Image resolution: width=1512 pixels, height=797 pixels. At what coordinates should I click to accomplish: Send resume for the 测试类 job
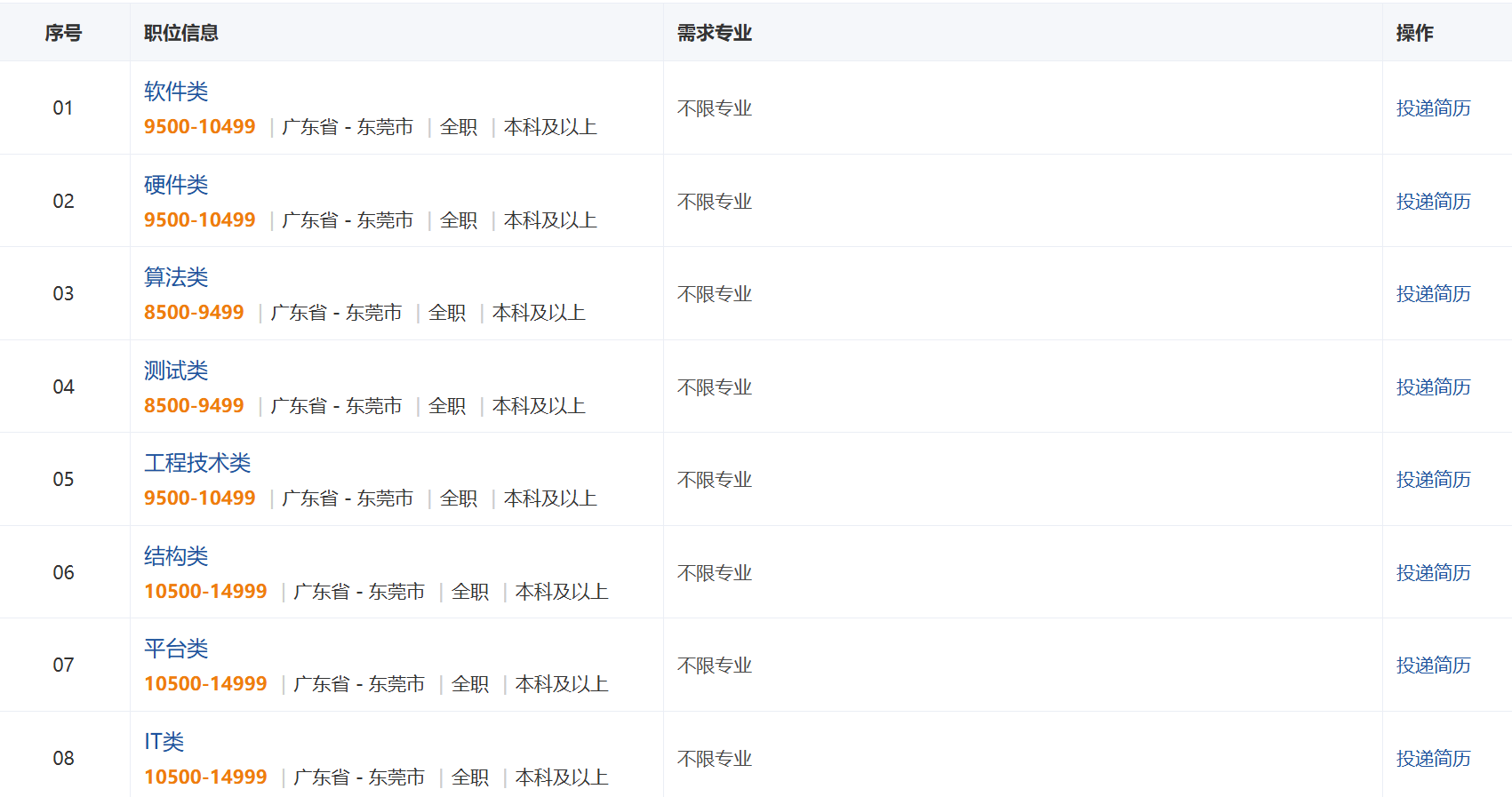[1433, 387]
